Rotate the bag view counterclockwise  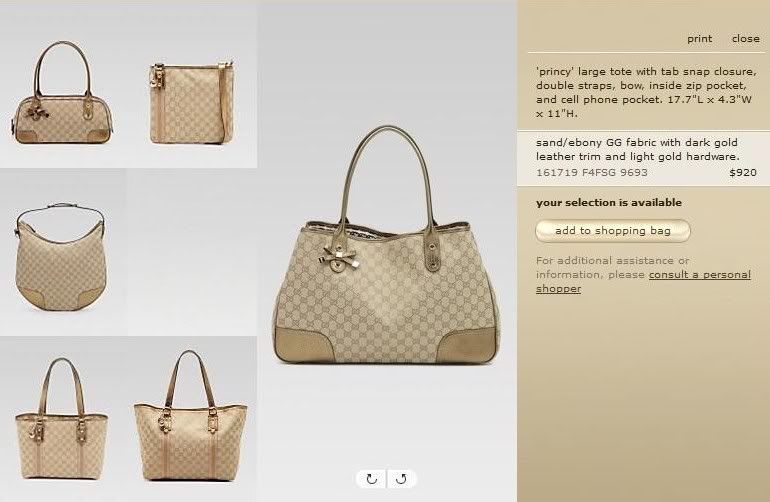click(402, 479)
